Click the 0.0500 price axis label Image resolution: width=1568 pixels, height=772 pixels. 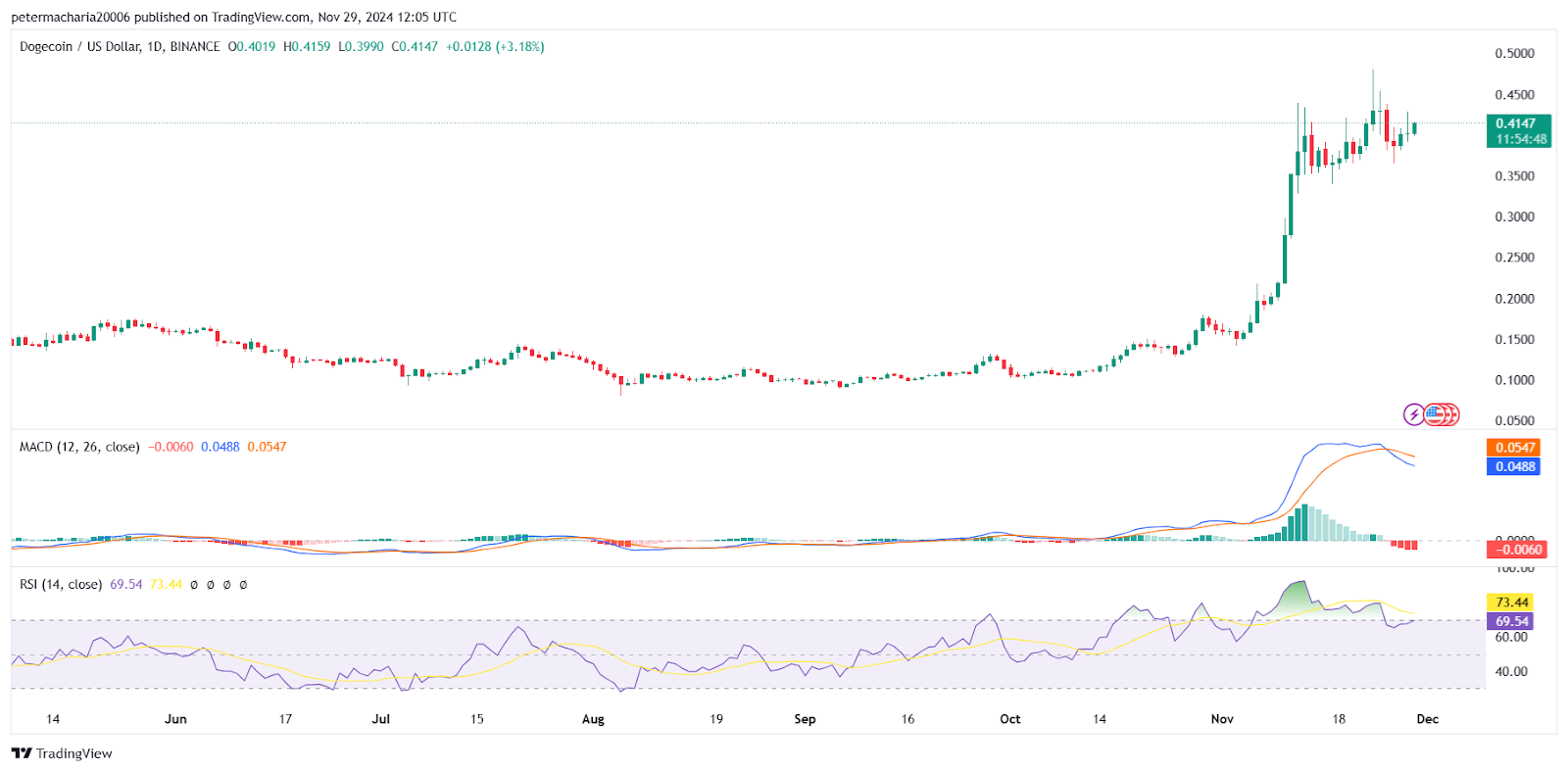point(1514,421)
